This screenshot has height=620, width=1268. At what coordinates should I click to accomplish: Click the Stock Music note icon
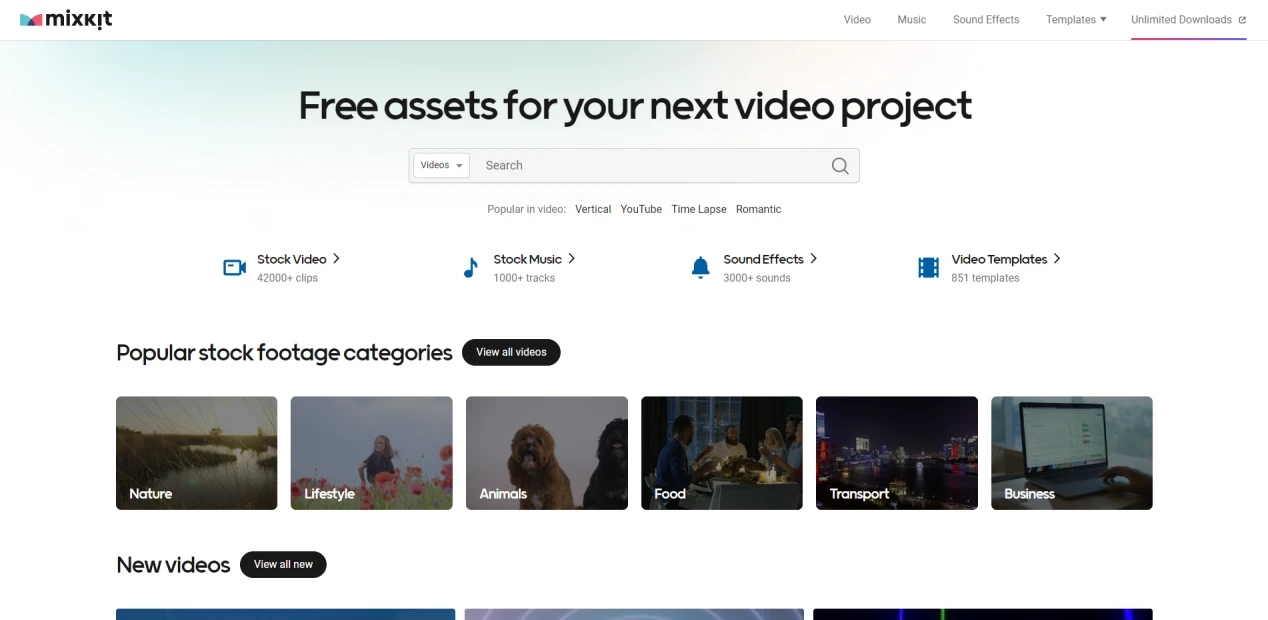tap(471, 268)
